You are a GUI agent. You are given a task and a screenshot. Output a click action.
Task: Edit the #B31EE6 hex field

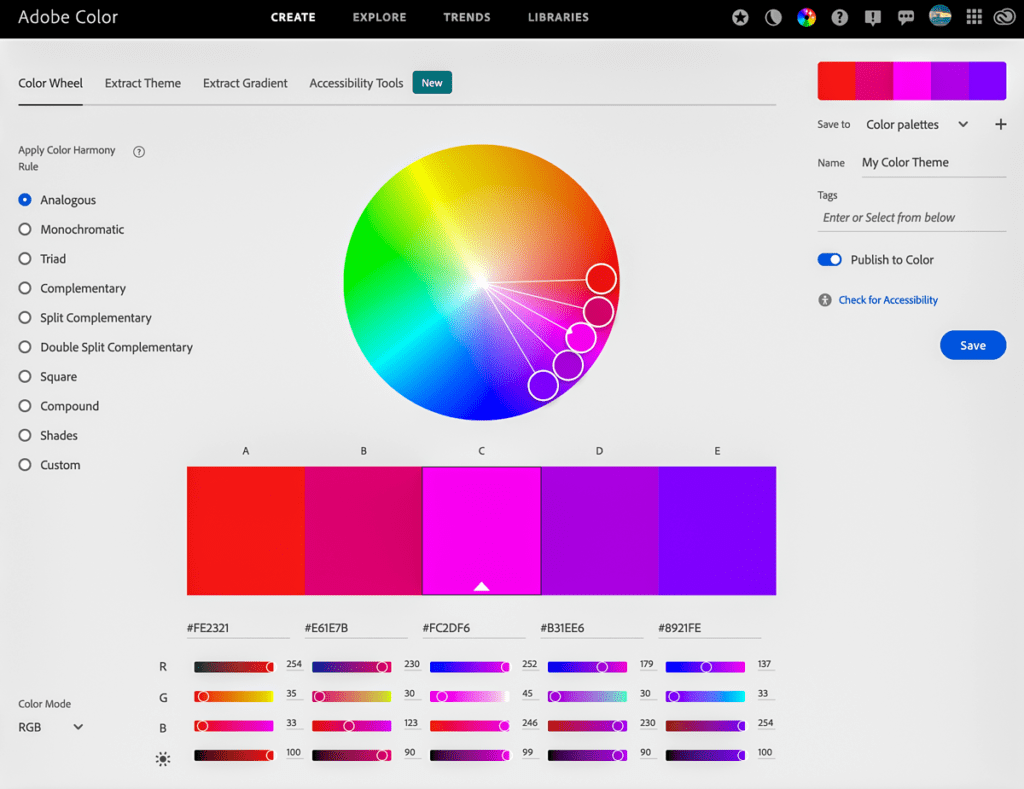(592, 628)
